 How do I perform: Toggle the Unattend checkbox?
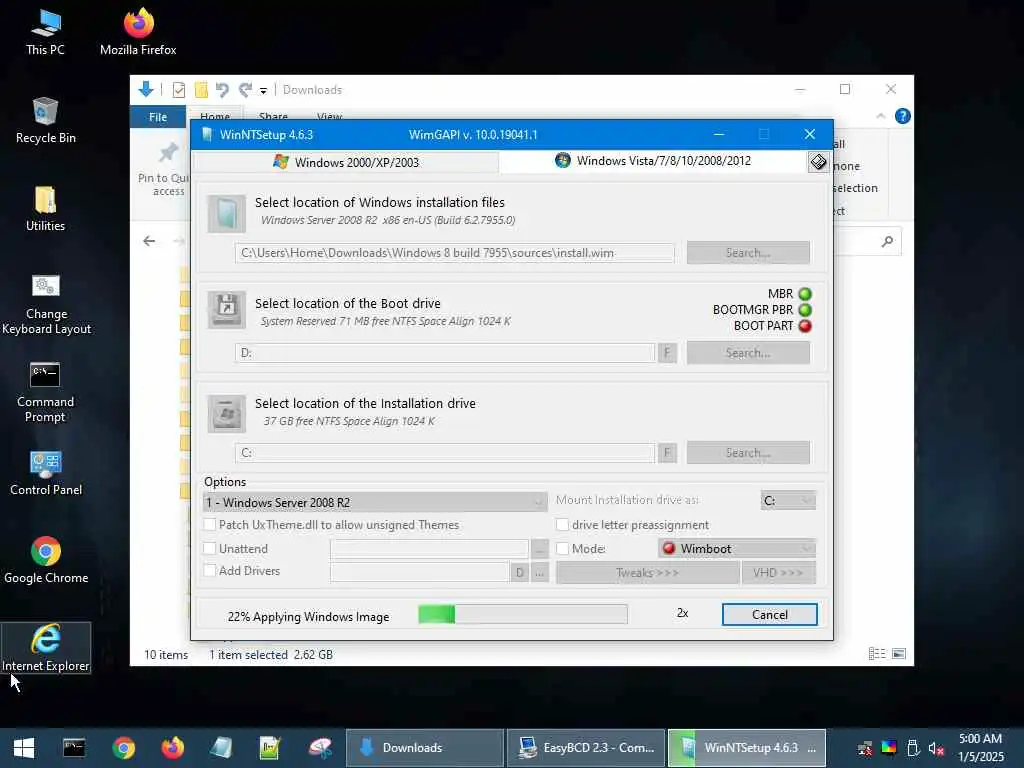pyautogui.click(x=210, y=549)
